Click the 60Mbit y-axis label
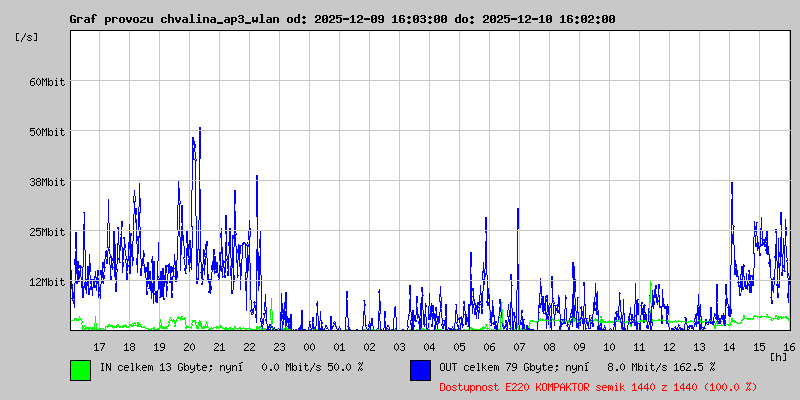 (47, 82)
